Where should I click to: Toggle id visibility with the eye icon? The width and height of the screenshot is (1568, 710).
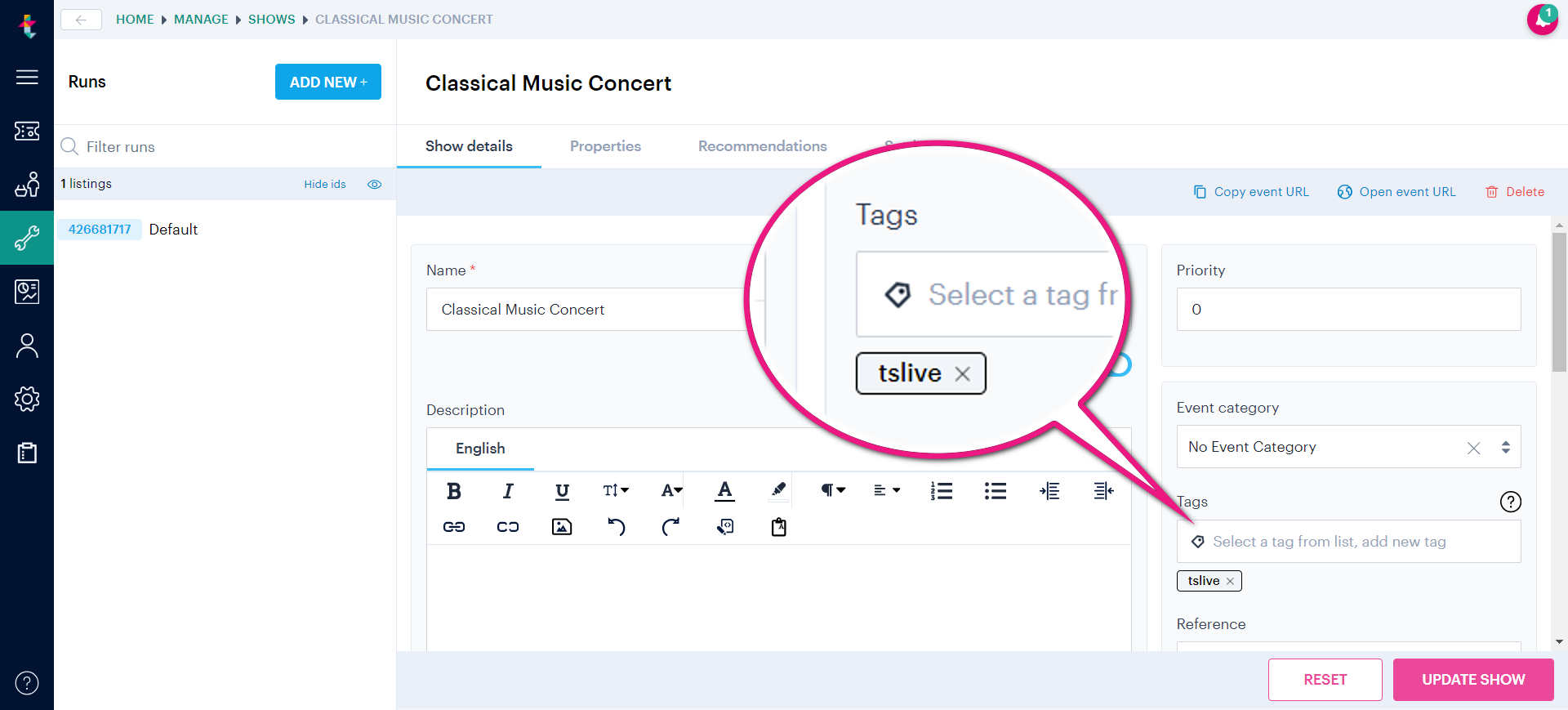(x=374, y=184)
